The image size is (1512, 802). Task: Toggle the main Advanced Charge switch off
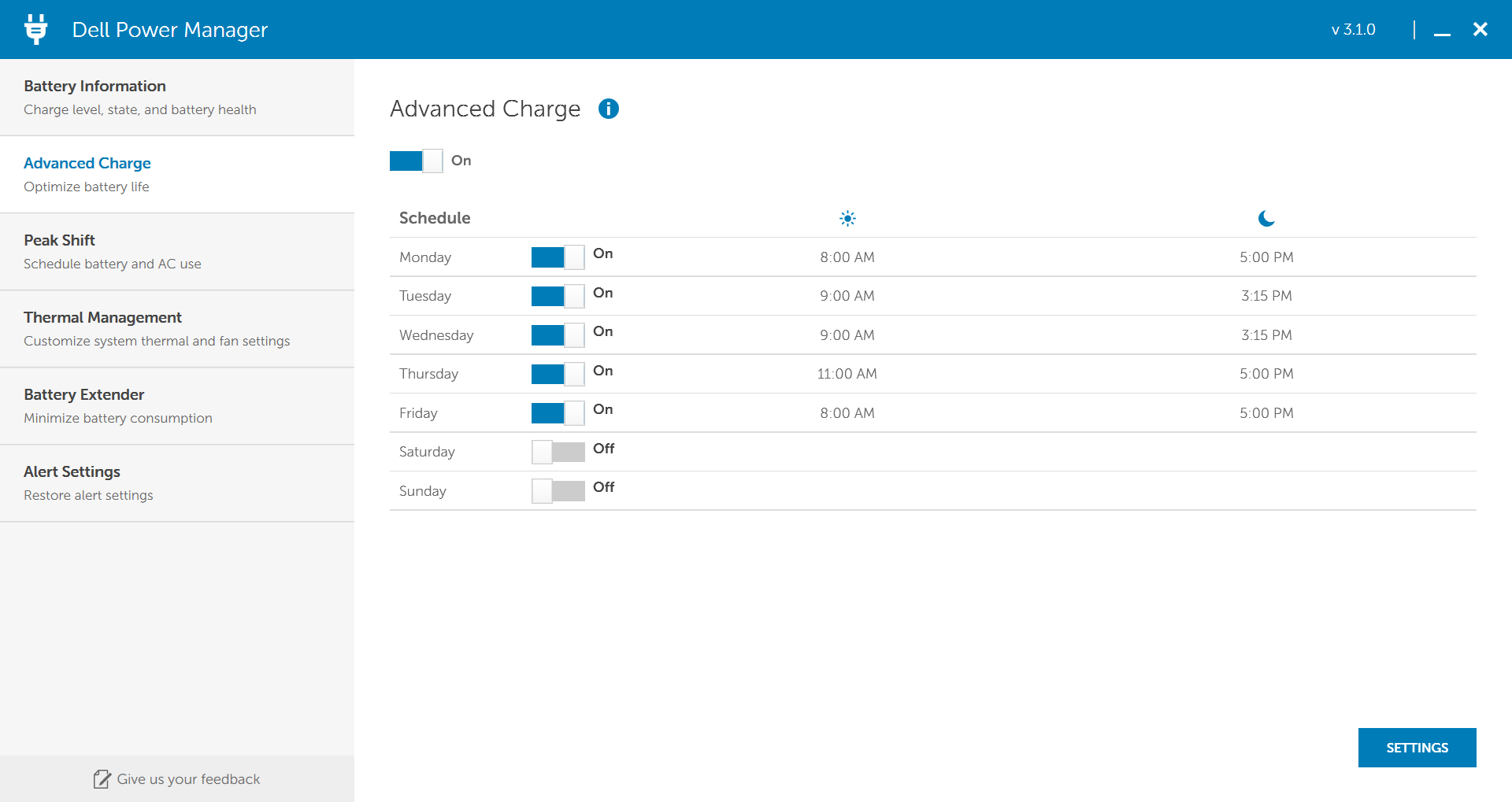pos(416,161)
